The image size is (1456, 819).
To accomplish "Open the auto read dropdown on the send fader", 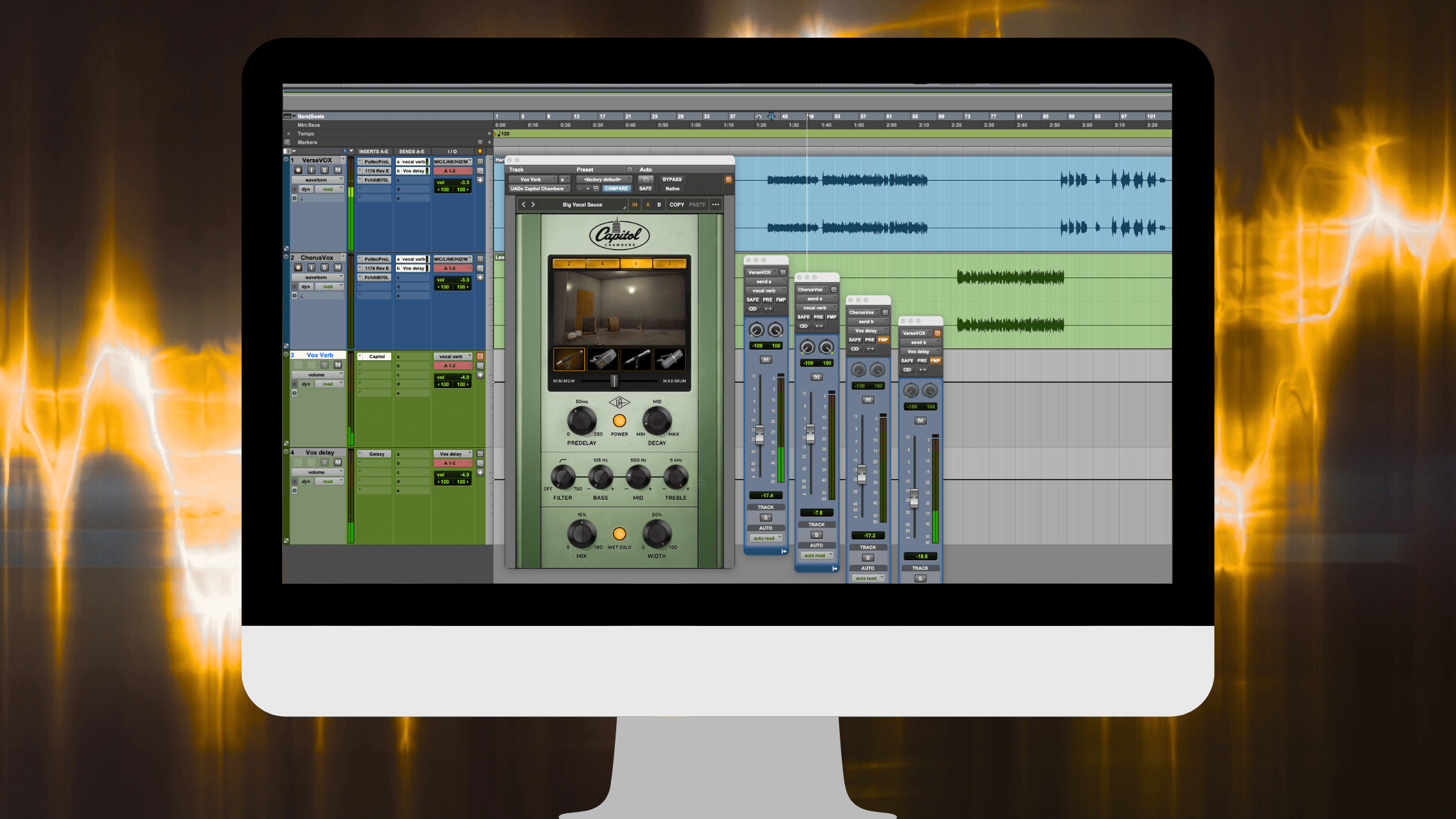I will coord(766,538).
